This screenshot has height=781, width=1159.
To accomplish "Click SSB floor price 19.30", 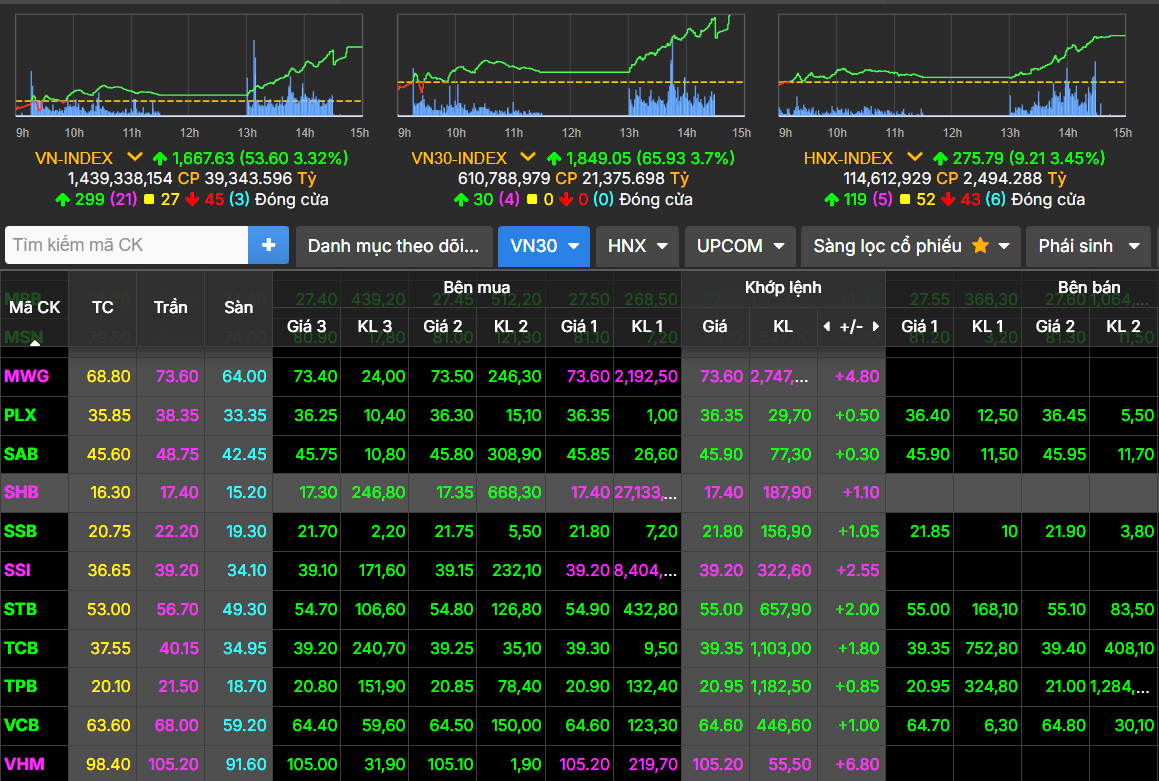I will (245, 531).
